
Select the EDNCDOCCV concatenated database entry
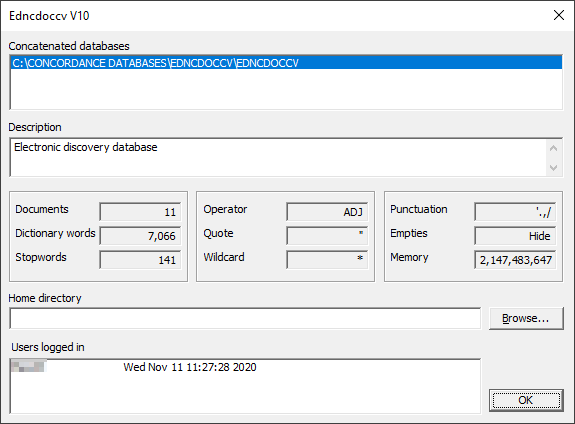(x=286, y=63)
